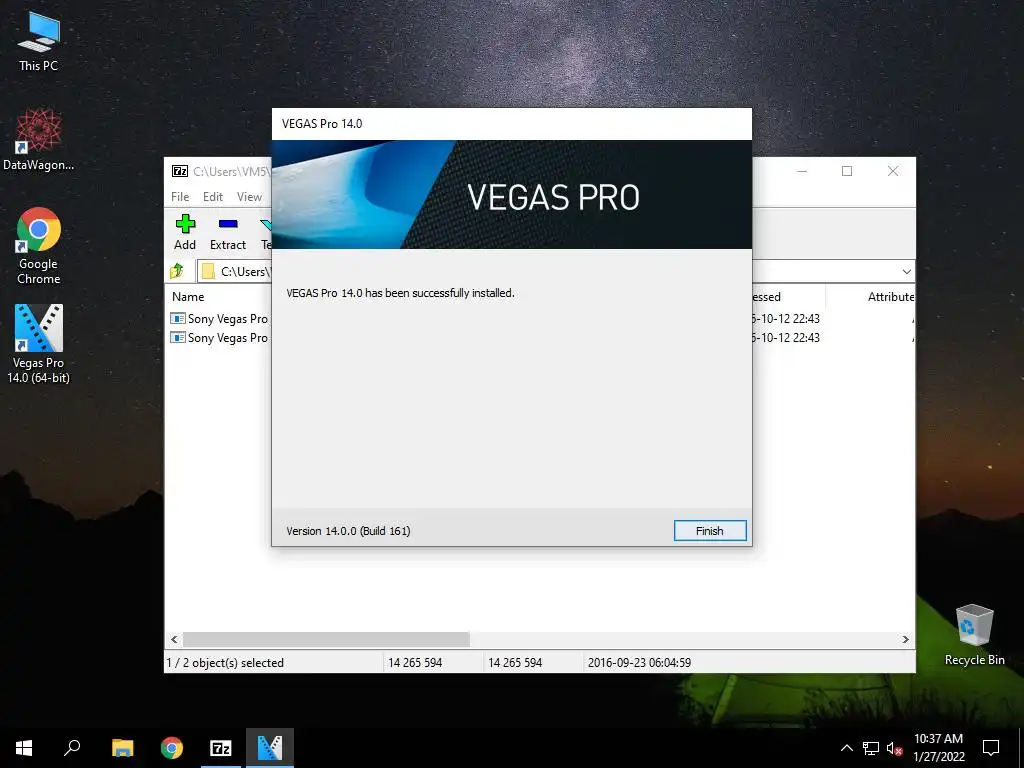Click the 7-Zip folder icon in address bar
Viewport: 1024px width, 768px height.
click(208, 271)
